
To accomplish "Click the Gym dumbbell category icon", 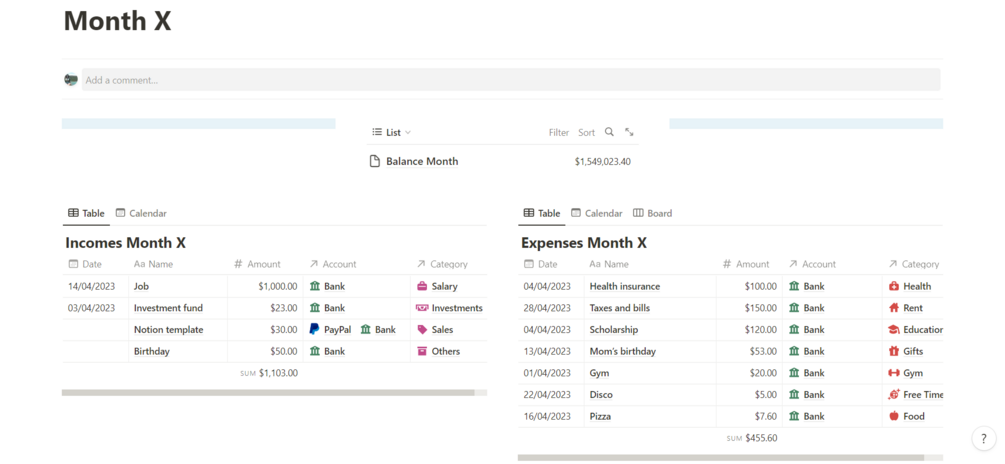I will (x=894, y=373).
